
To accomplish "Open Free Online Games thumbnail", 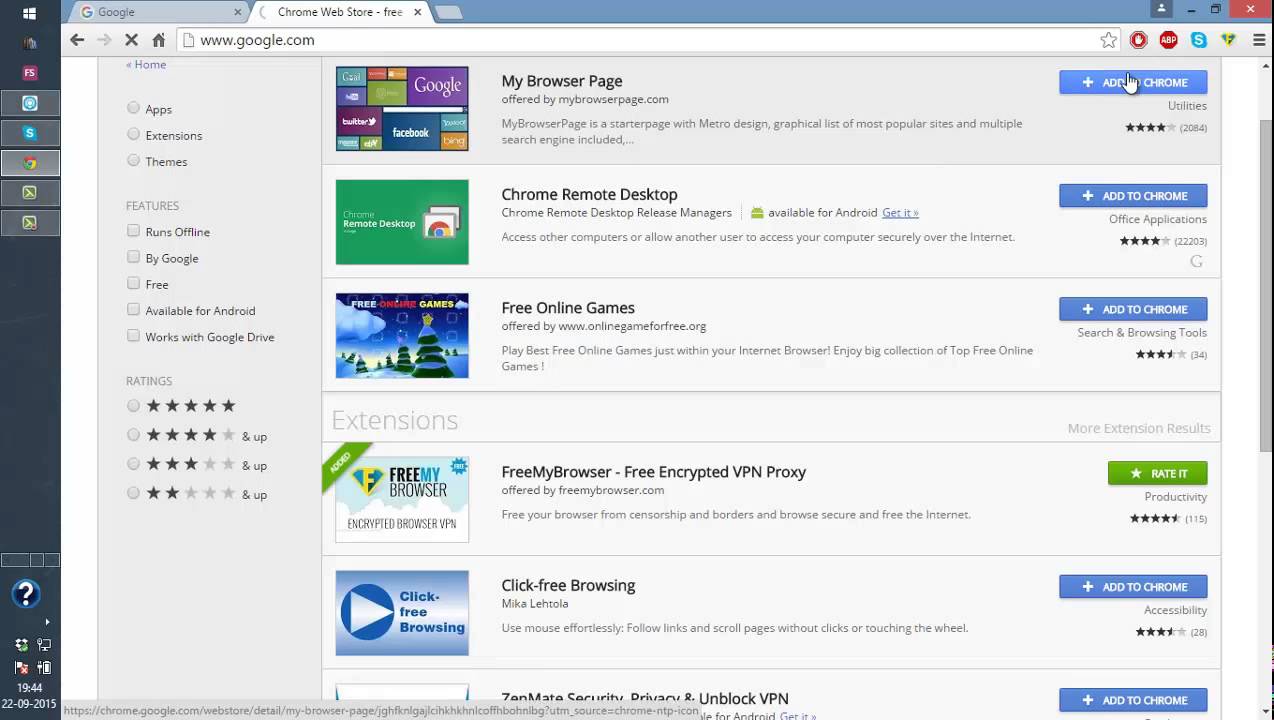I will click(402, 335).
